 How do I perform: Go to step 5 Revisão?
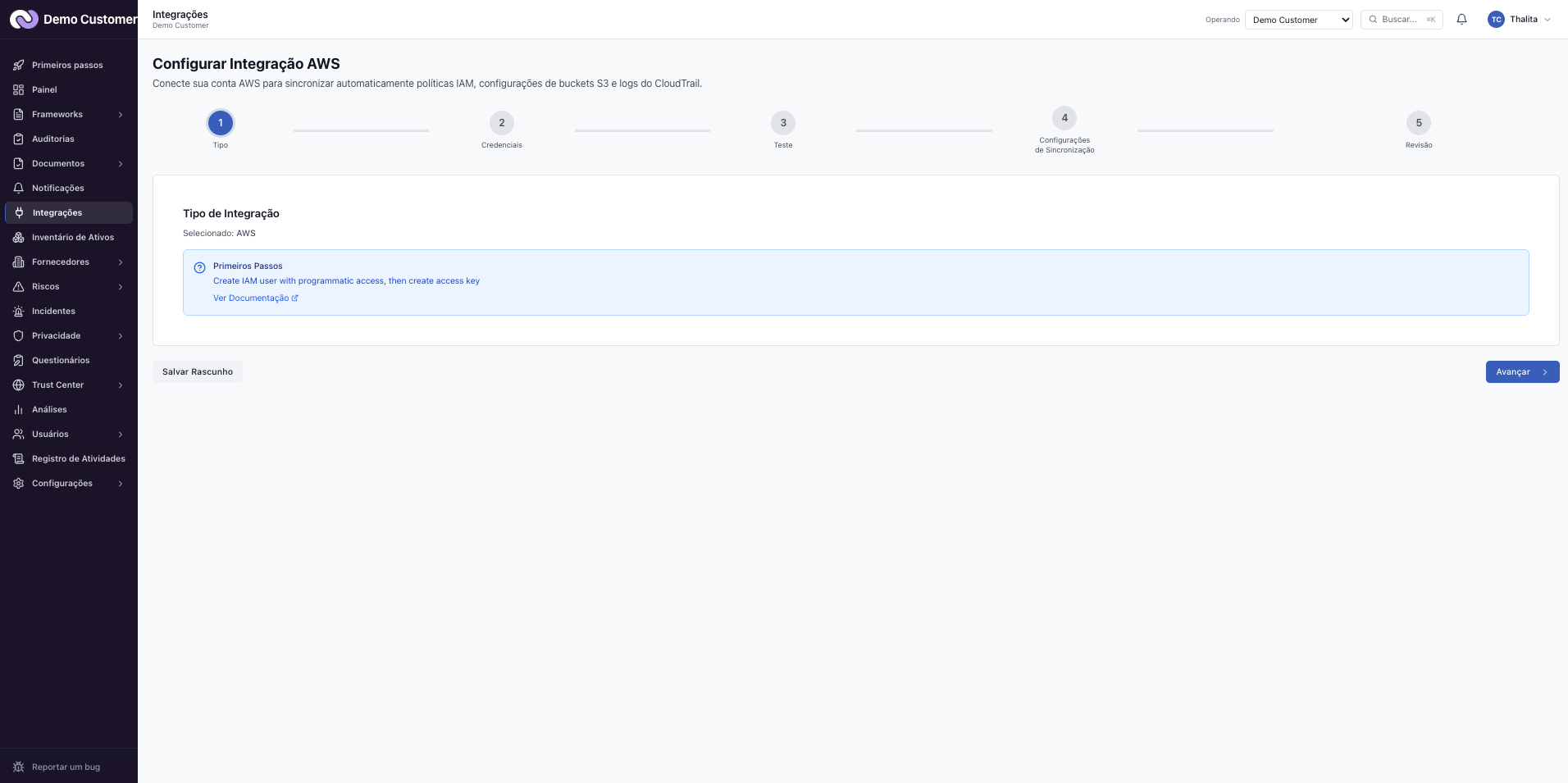point(1419,123)
